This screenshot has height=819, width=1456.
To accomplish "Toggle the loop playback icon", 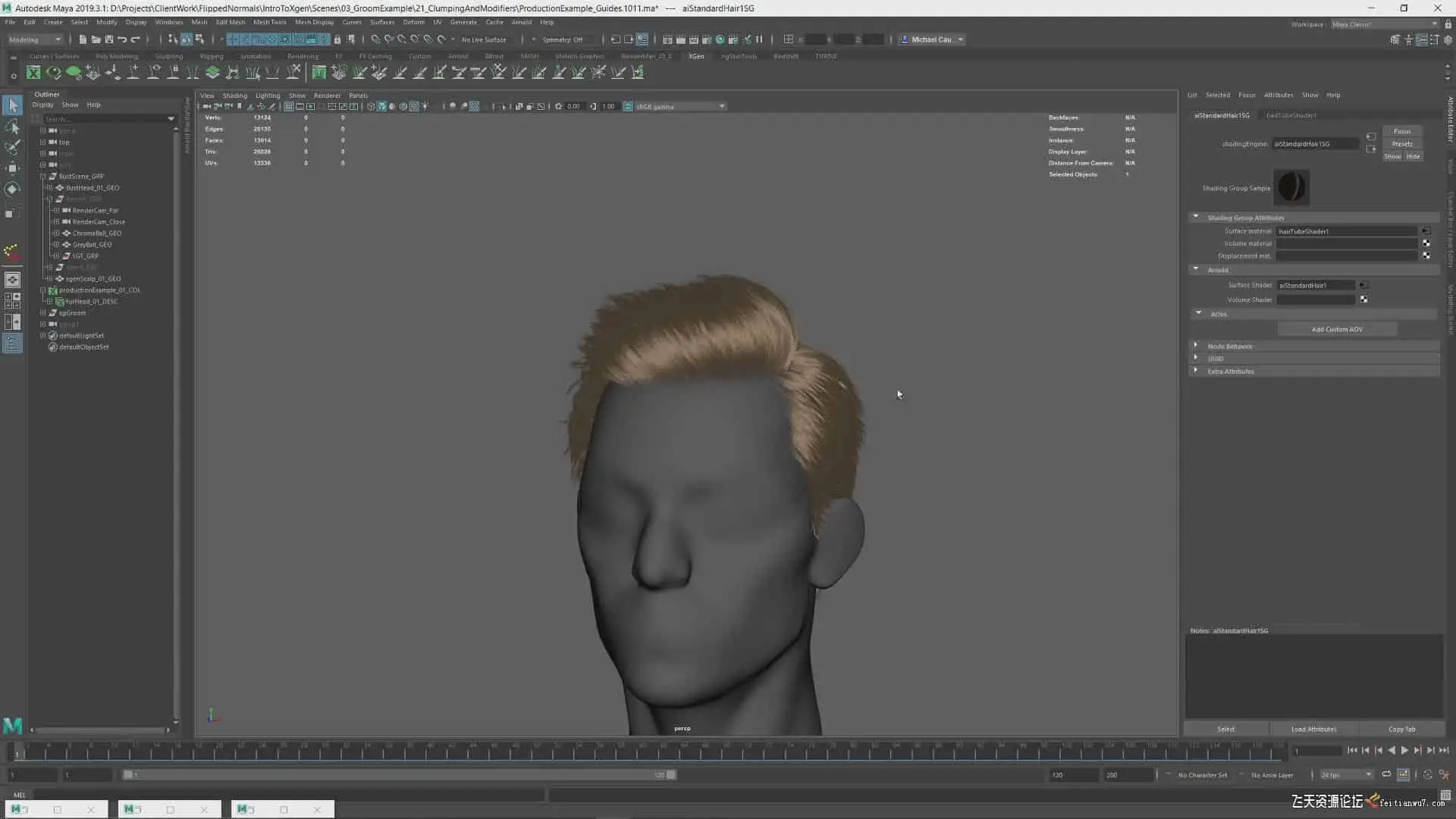I will 1386,775.
